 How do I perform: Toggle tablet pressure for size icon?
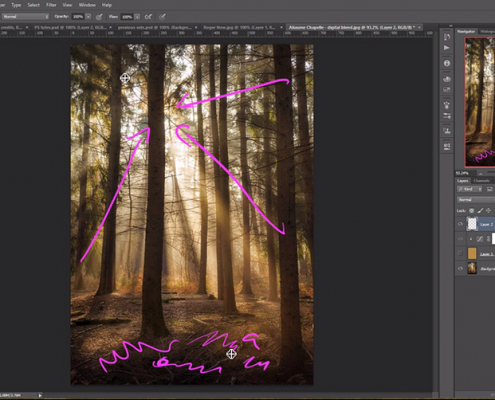tap(162, 17)
